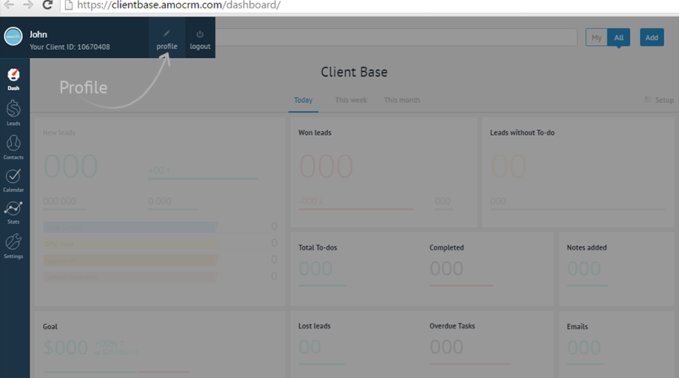The width and height of the screenshot is (679, 378).
Task: Open dashboard Setup link
Action: tap(659, 100)
